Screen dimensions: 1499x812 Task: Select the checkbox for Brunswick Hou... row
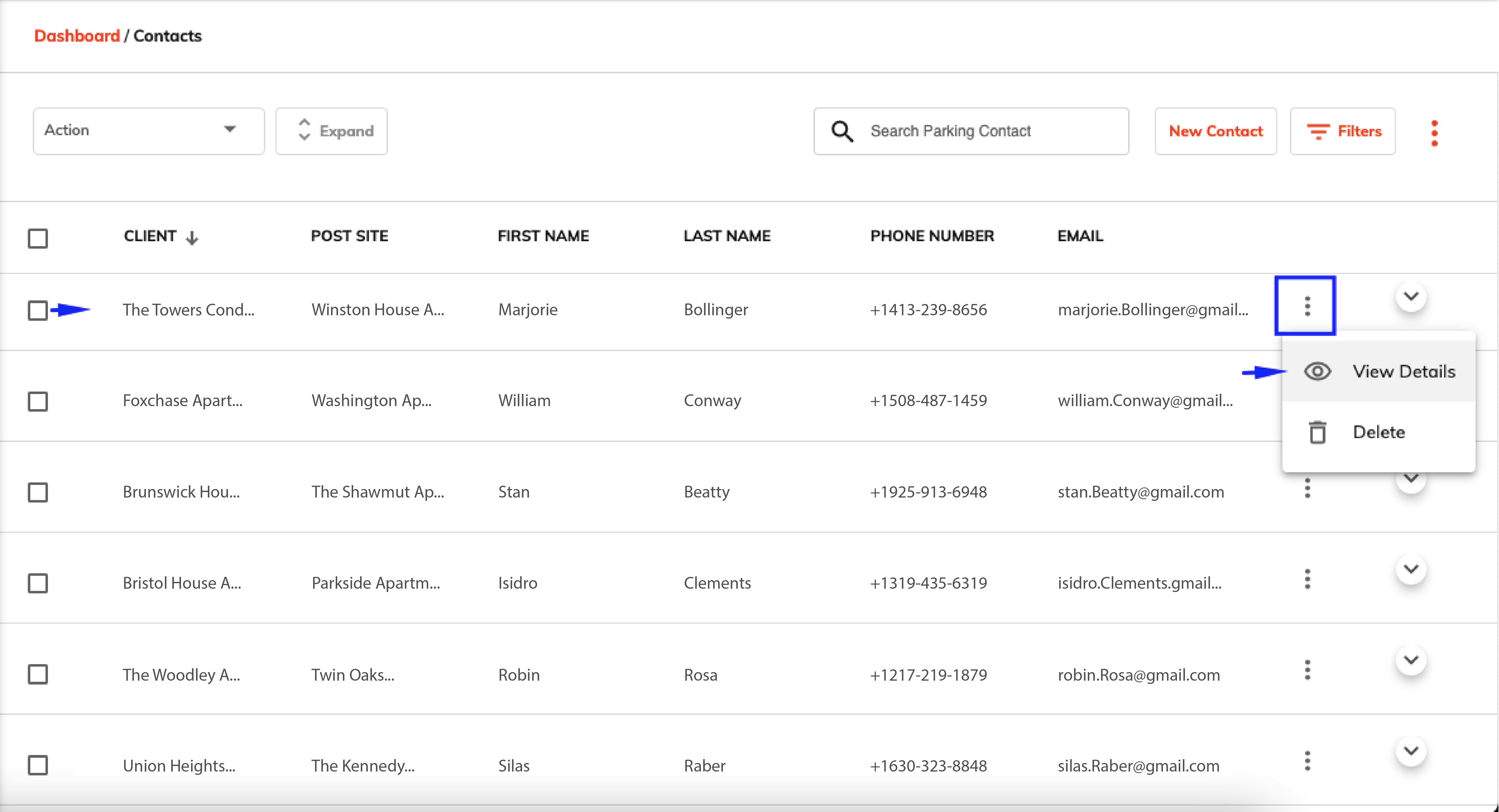[x=38, y=492]
